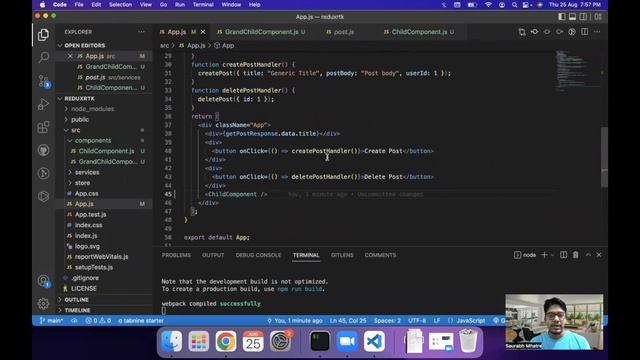640x360 pixels.
Task: Add a new terminal with plus icon
Action: tap(544, 255)
